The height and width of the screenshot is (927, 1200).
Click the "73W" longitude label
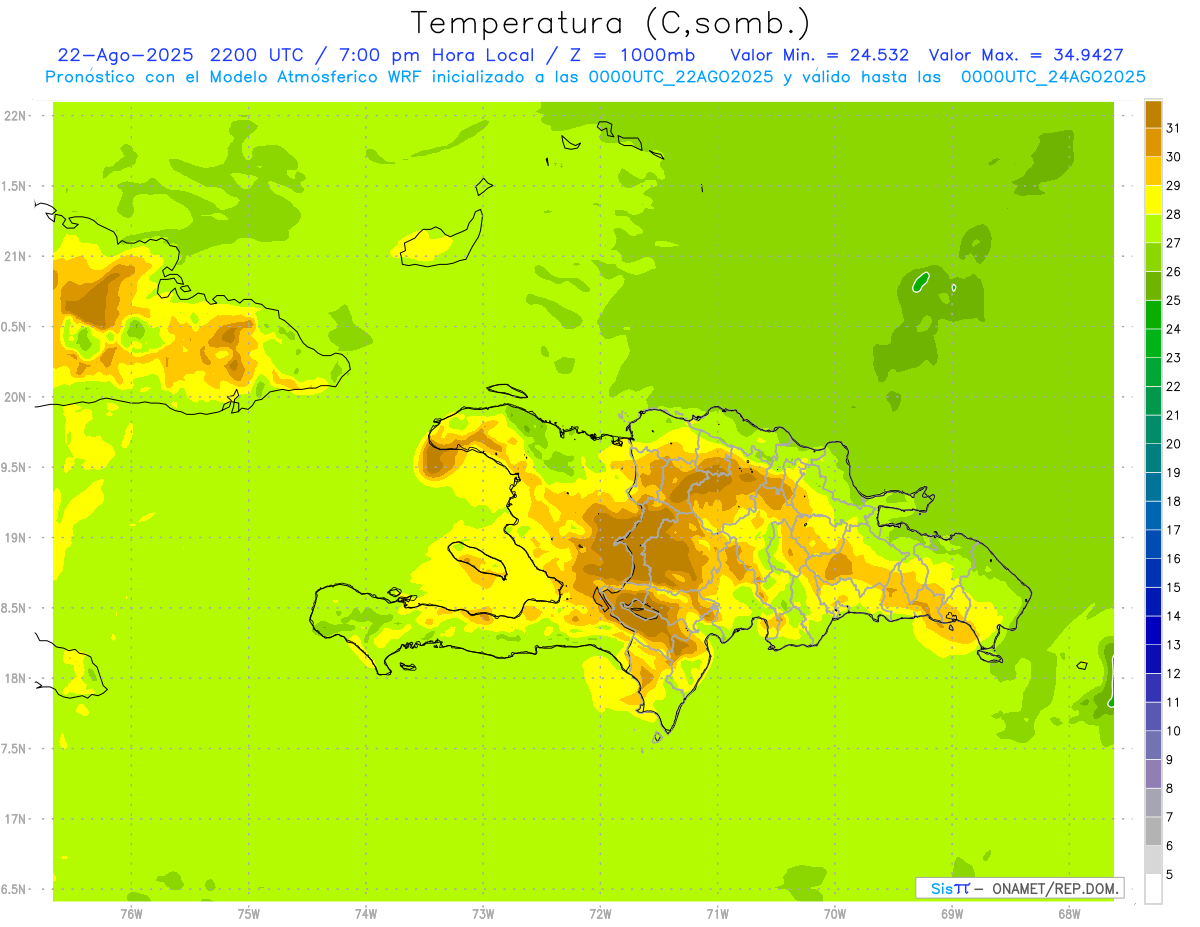tap(483, 914)
